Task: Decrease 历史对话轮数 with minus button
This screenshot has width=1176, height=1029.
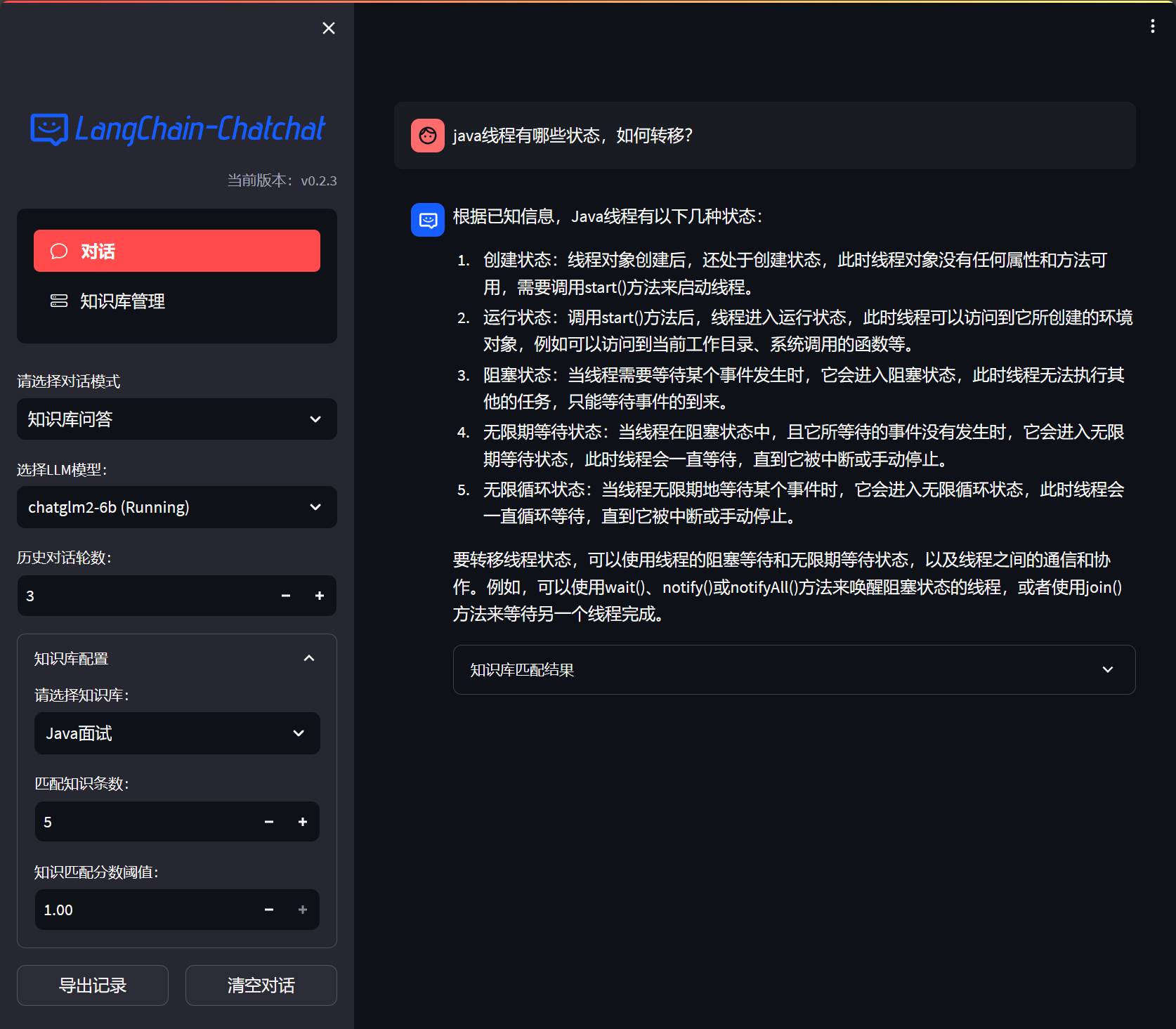Action: [286, 596]
